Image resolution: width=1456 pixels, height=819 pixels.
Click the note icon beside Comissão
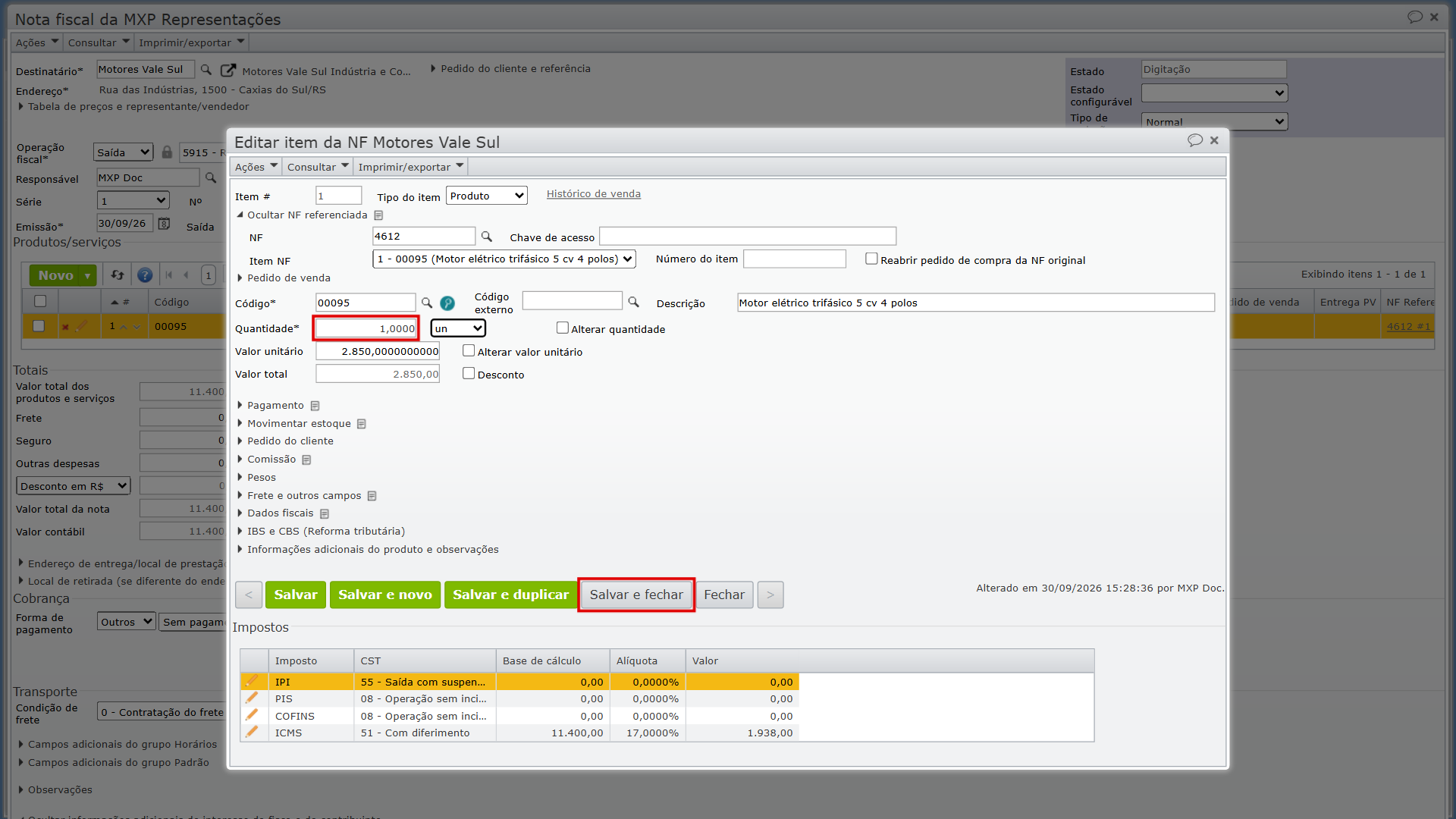[x=306, y=460]
